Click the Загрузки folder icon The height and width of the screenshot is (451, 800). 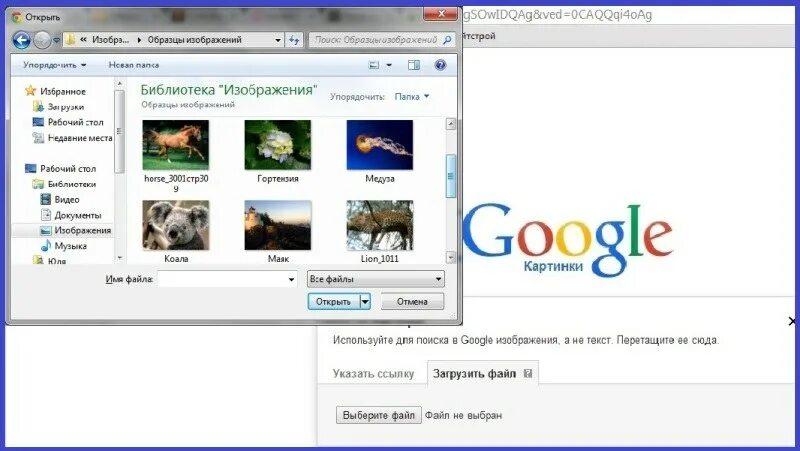[x=38, y=106]
